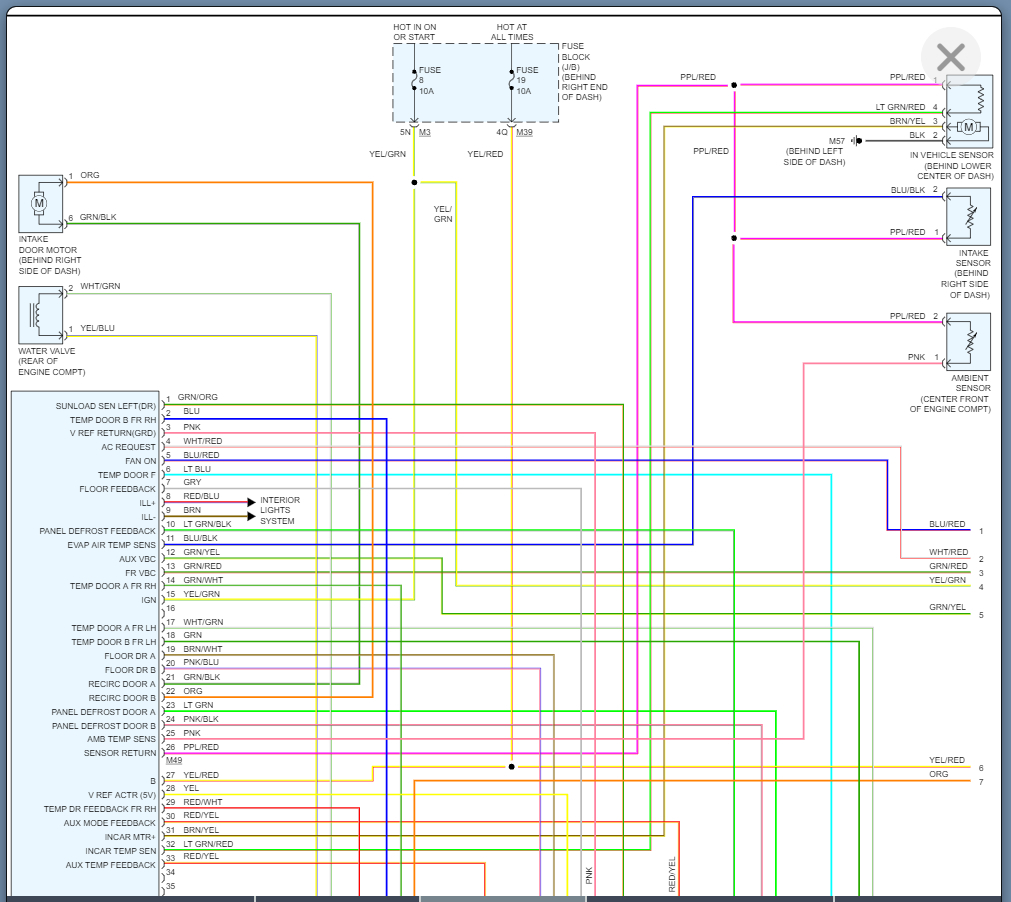Click 'PPL/RED' wire label at pin 26

(201, 747)
